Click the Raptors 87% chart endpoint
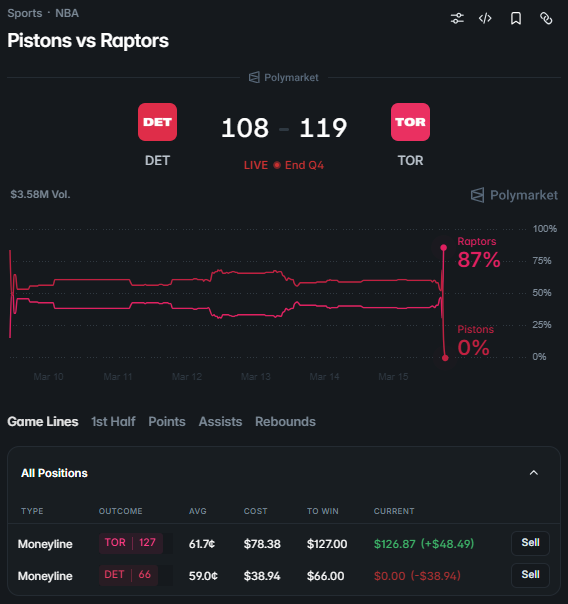Screen dimensions: 568x604 coord(444,247)
